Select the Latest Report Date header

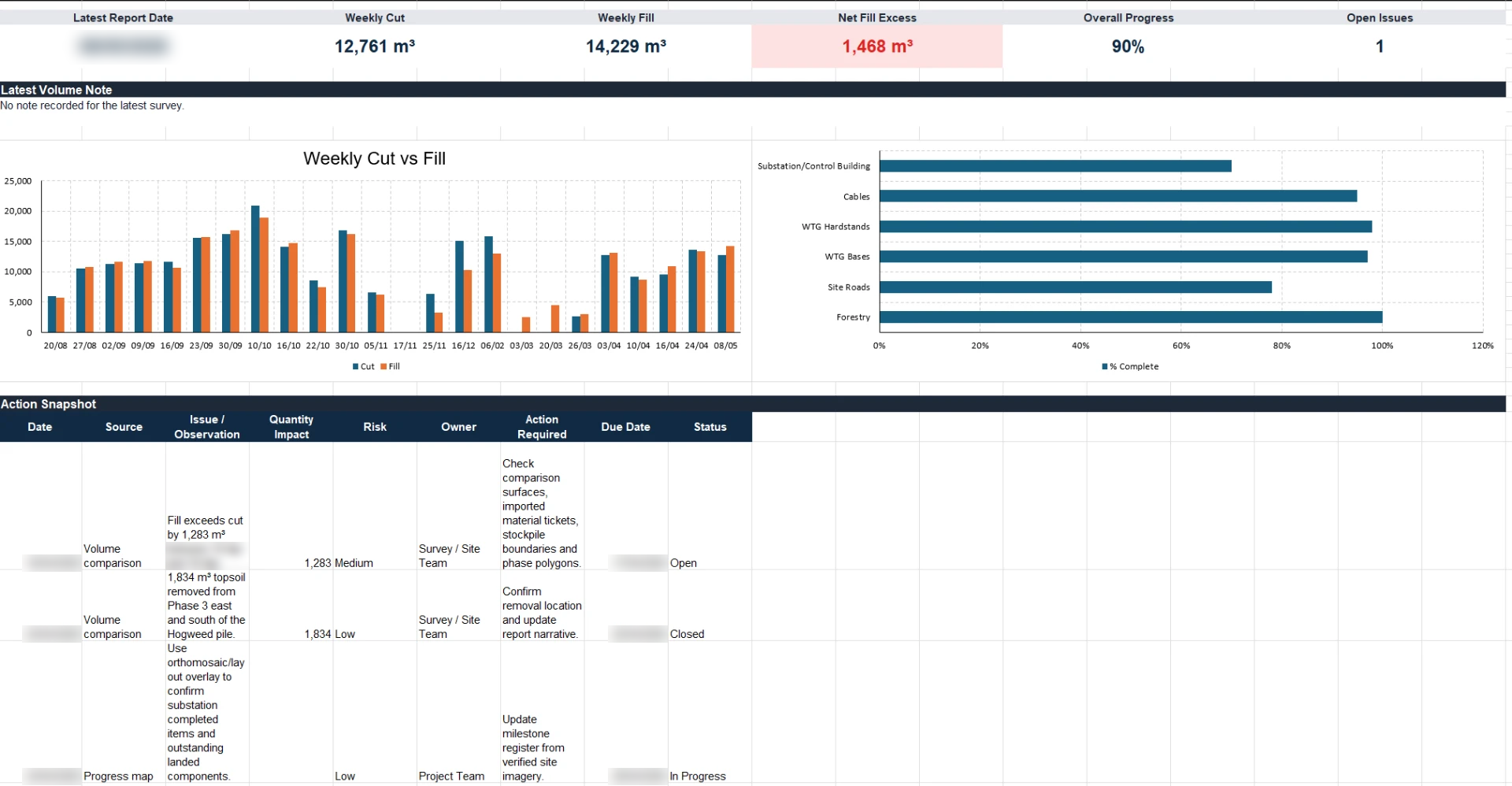[x=123, y=17]
